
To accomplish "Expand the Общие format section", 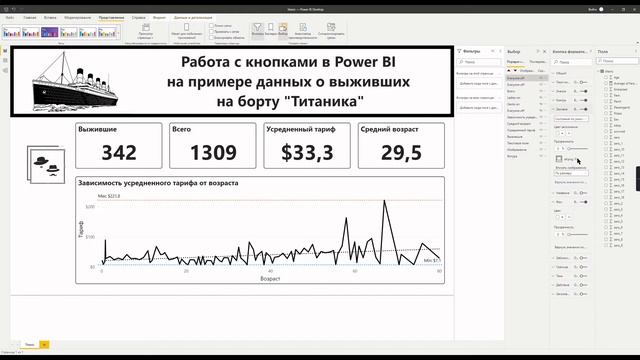I will pyautogui.click(x=561, y=73).
